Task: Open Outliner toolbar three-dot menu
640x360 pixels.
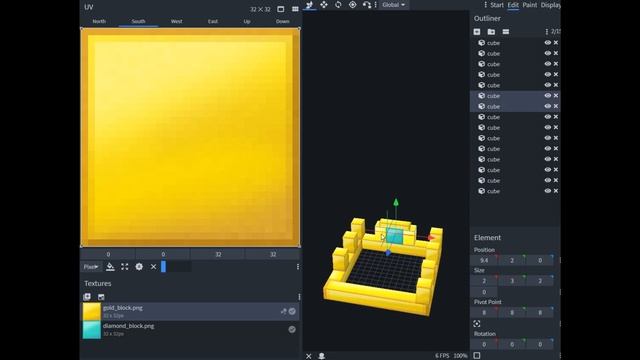Action: pos(547,31)
